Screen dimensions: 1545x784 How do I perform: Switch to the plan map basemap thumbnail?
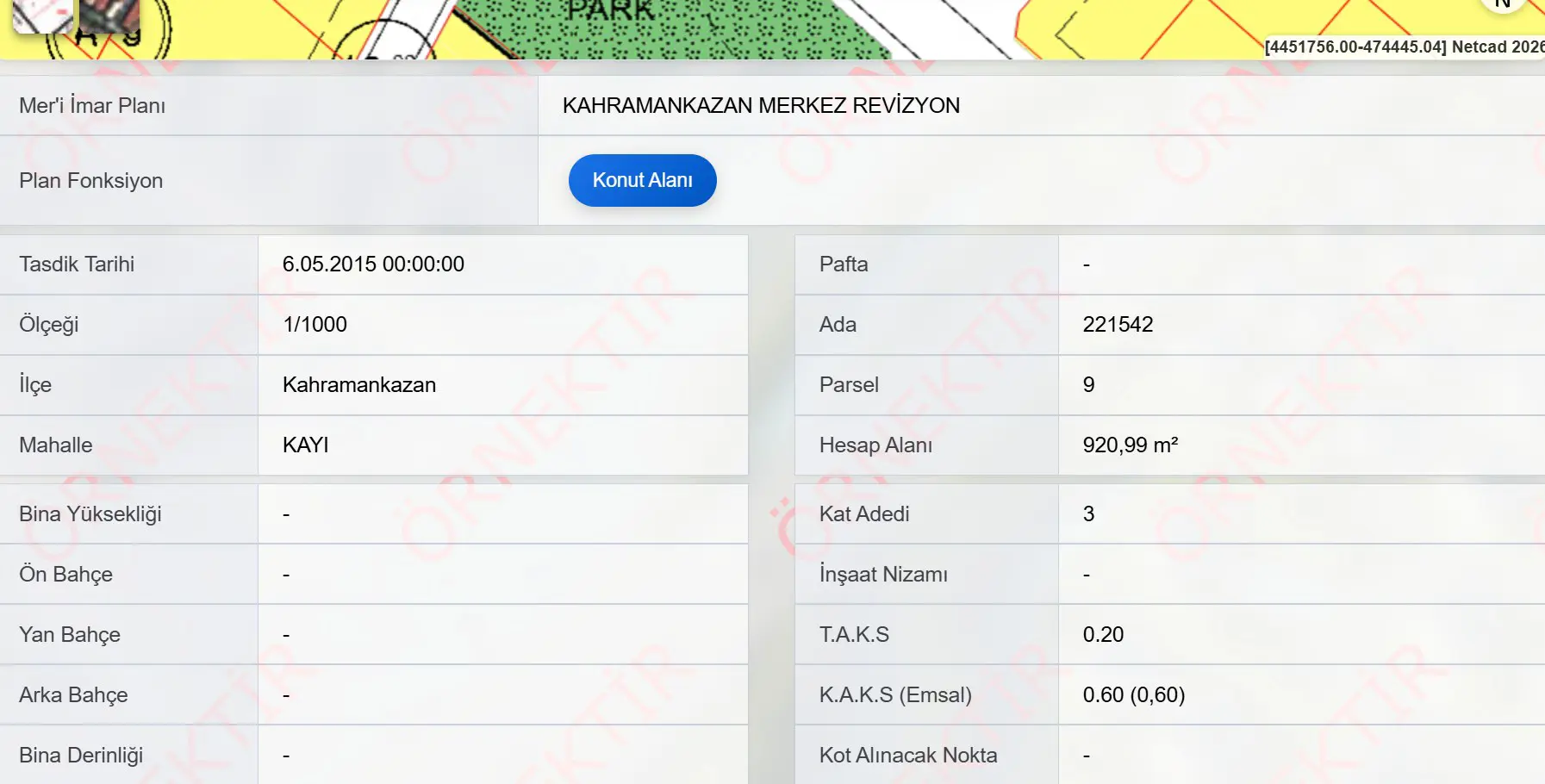coord(42,15)
